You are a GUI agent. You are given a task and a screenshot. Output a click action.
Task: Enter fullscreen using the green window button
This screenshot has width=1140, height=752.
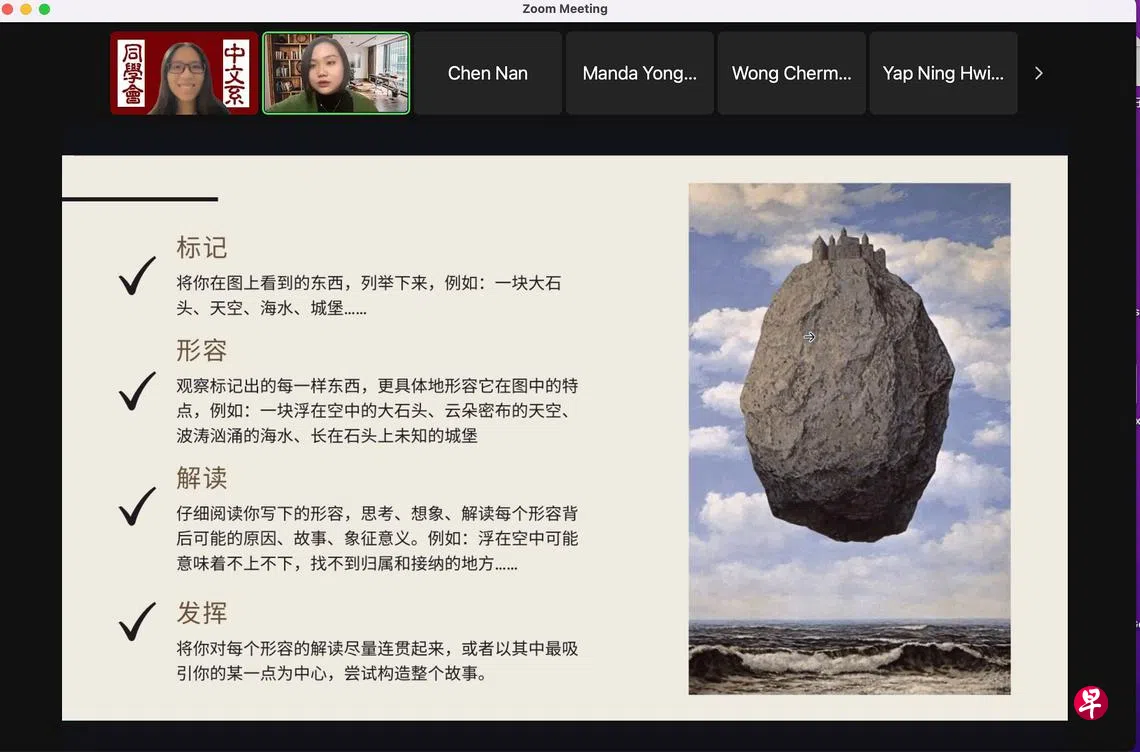[x=44, y=9]
